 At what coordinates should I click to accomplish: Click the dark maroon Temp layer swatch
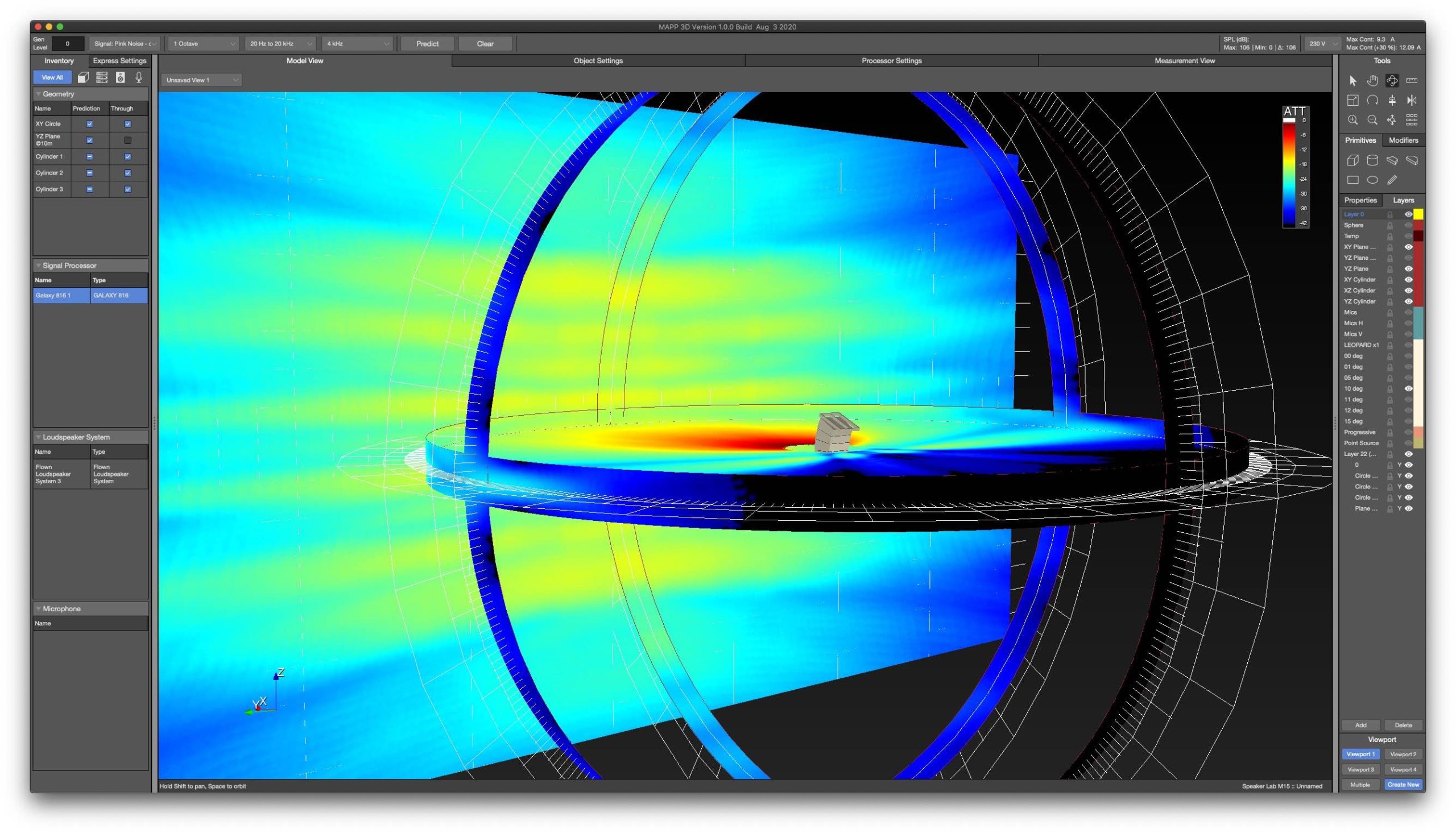click(x=1418, y=237)
